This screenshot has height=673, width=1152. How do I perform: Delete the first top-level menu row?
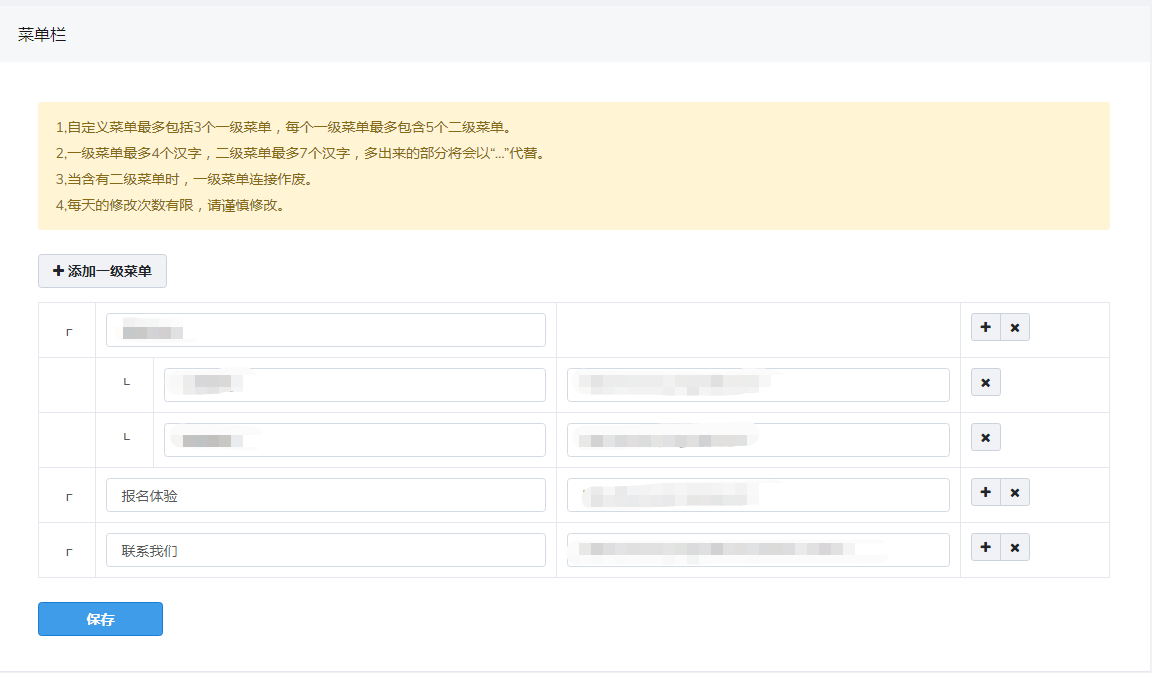tap(1015, 327)
